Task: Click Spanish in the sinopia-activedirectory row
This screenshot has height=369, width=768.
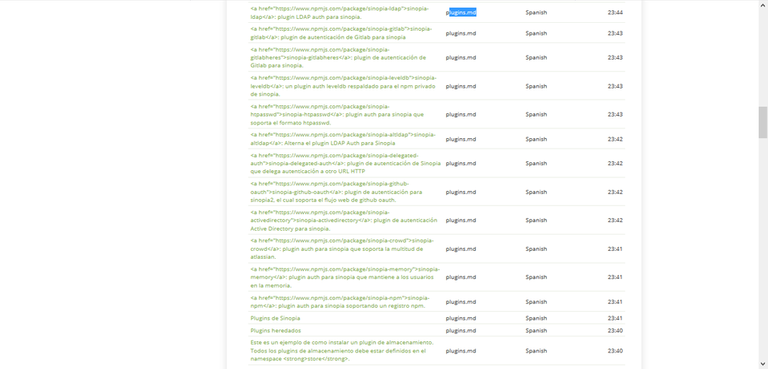Action: 536,220
